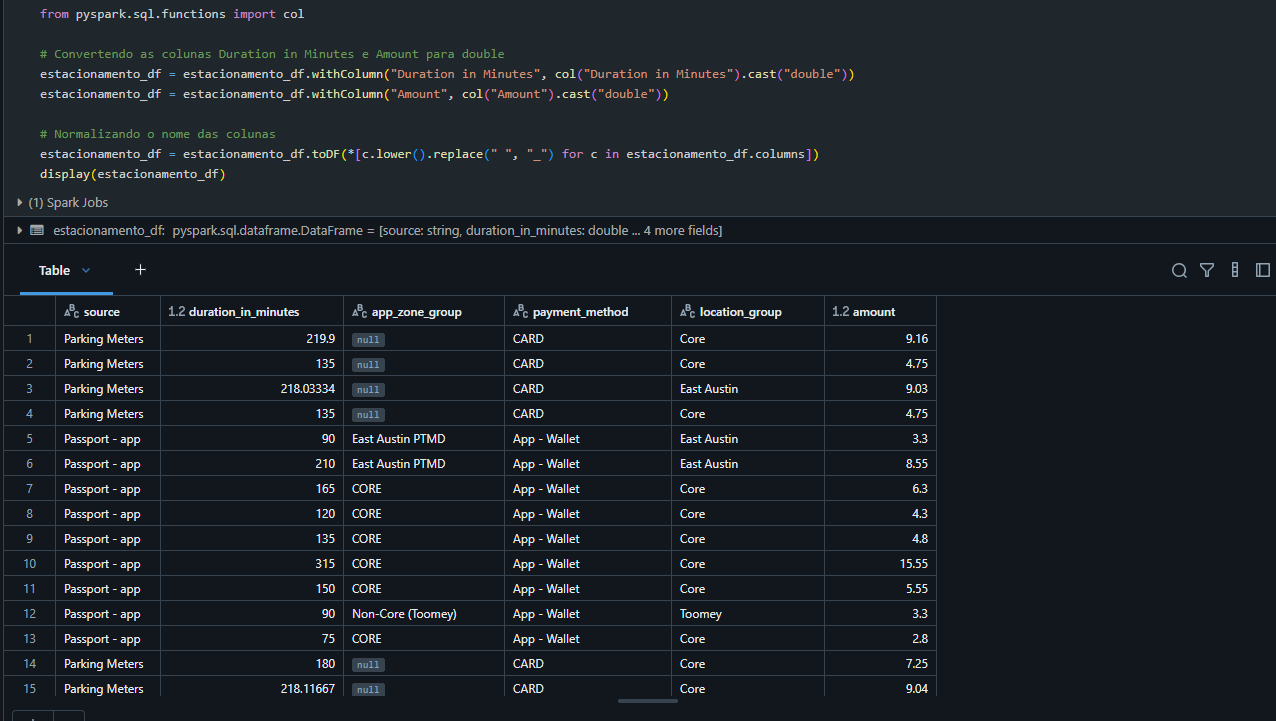Open the Table tab dropdown chevron
This screenshot has width=1276, height=721.
(x=86, y=270)
